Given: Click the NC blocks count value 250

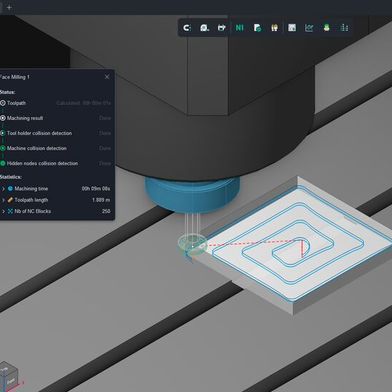Looking at the screenshot, I should pyautogui.click(x=106, y=211).
